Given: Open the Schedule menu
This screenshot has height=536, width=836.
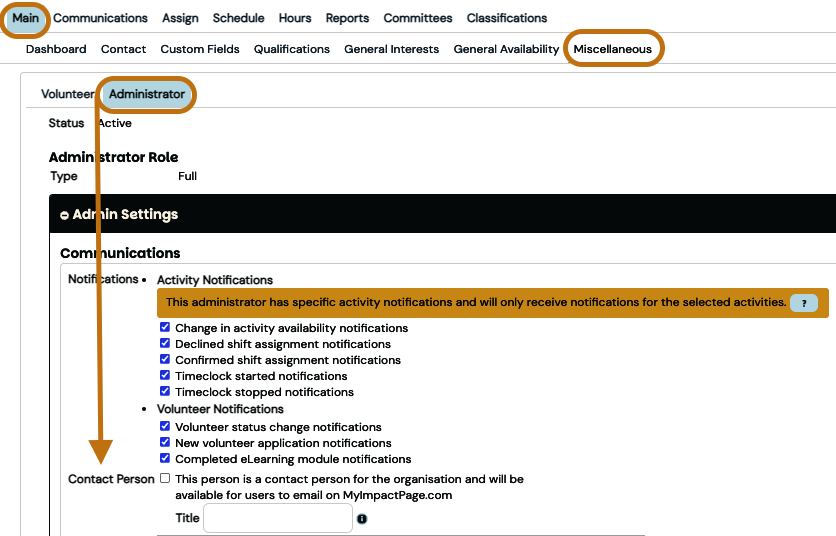Looking at the screenshot, I should 238,18.
